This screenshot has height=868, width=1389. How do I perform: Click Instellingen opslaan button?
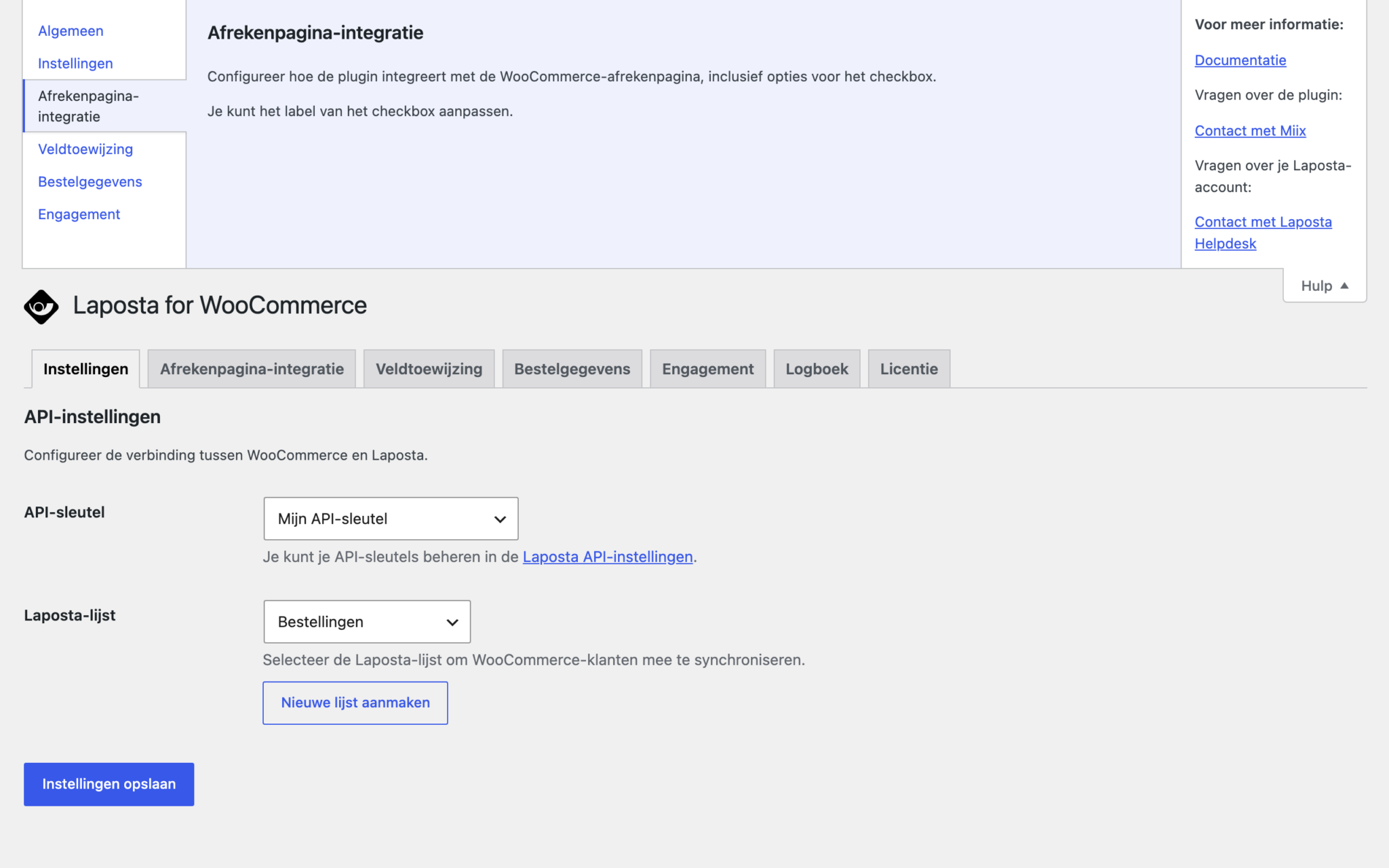coord(109,784)
